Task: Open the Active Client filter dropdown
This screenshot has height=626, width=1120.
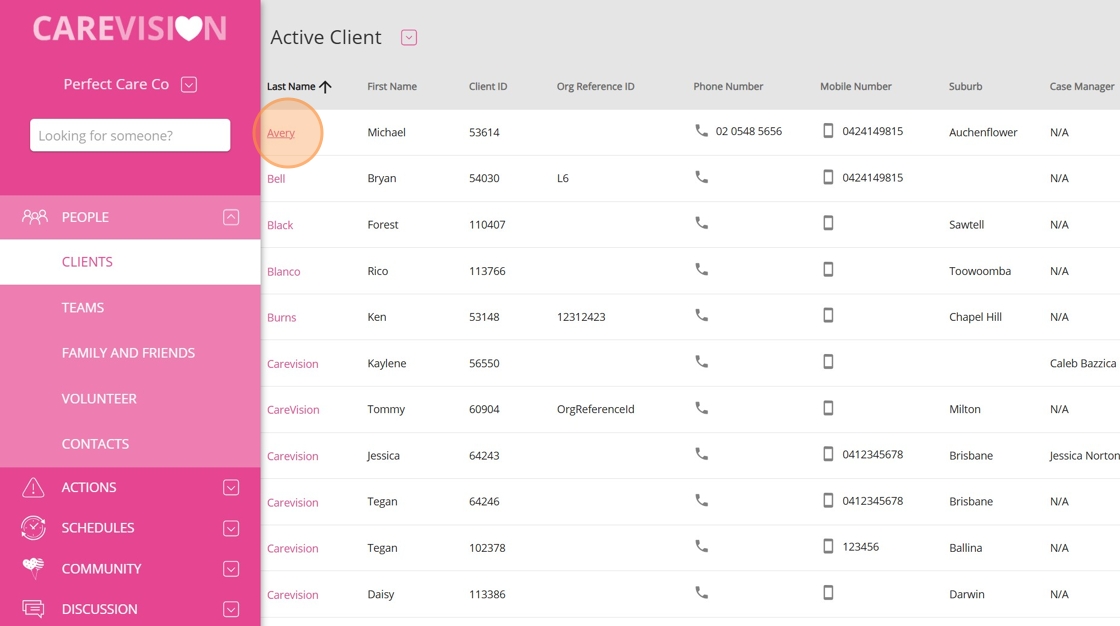Action: pyautogui.click(x=408, y=38)
